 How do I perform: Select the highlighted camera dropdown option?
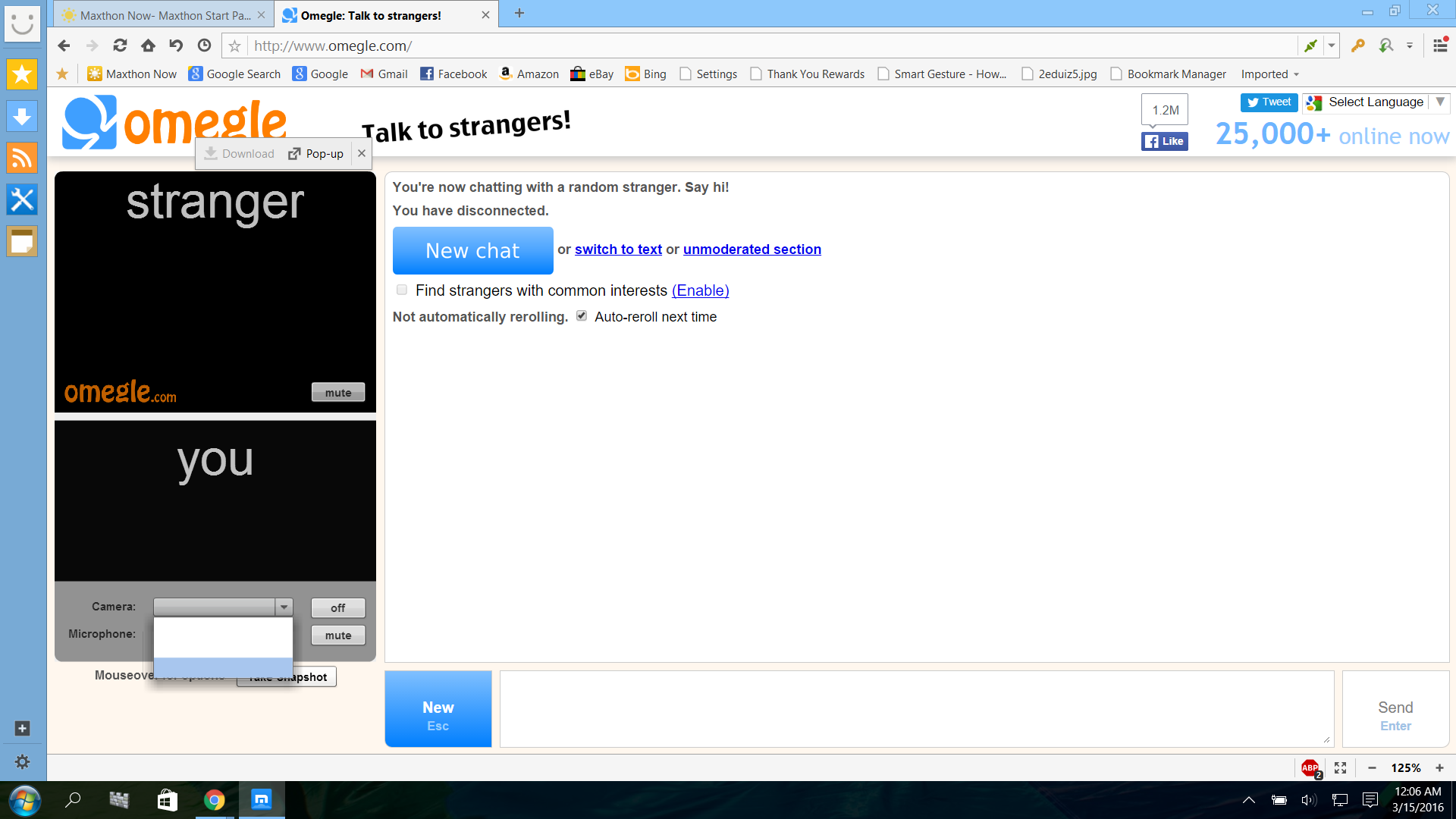pyautogui.click(x=223, y=667)
